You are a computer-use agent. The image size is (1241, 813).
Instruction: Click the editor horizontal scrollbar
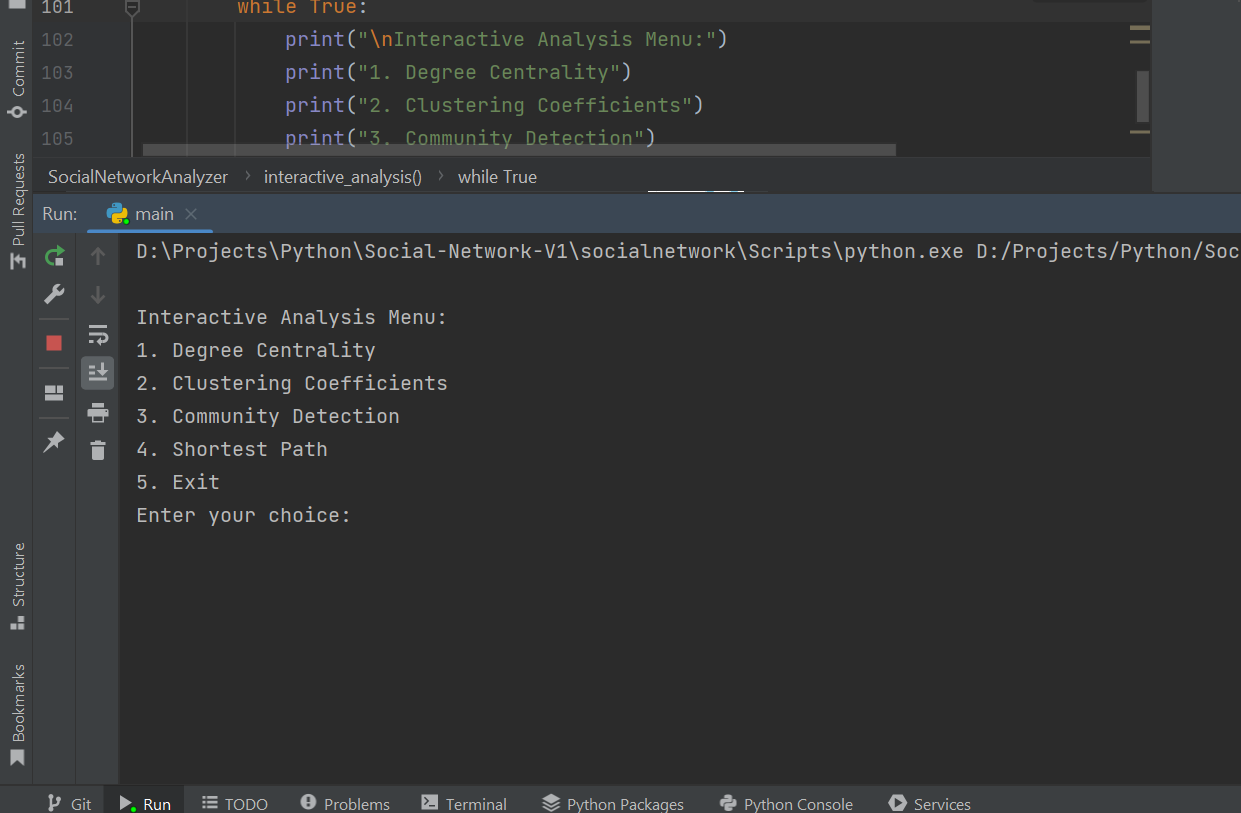[x=519, y=150]
